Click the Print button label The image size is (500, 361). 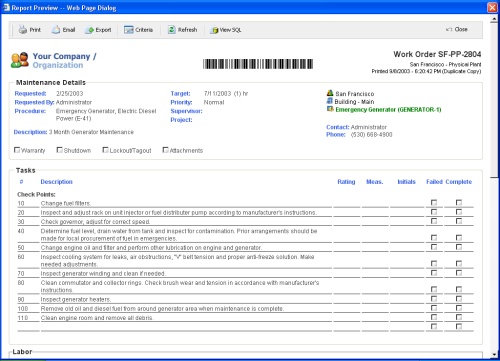(x=35, y=30)
